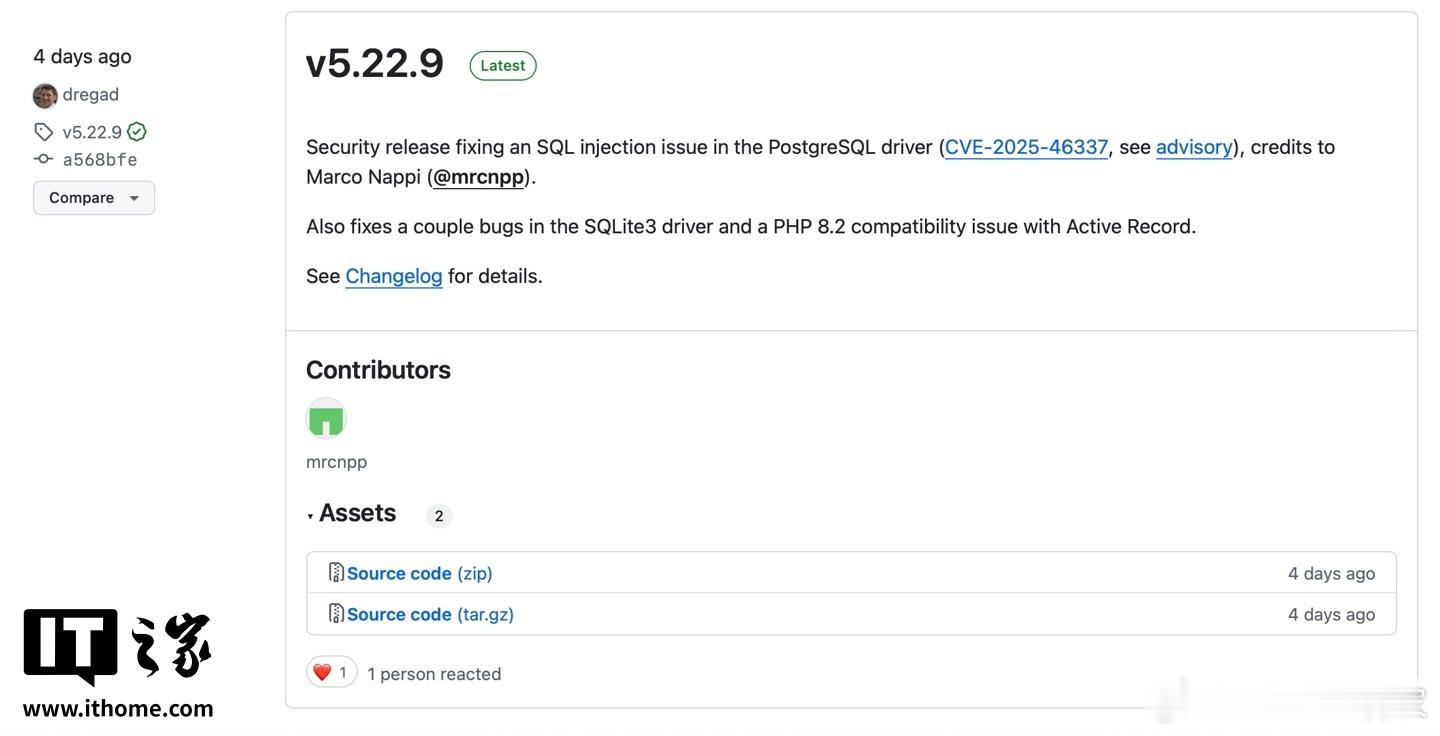The width and height of the screenshot is (1440, 736).
Task: Click the mrcnpp contributor avatar
Action: tap(326, 418)
